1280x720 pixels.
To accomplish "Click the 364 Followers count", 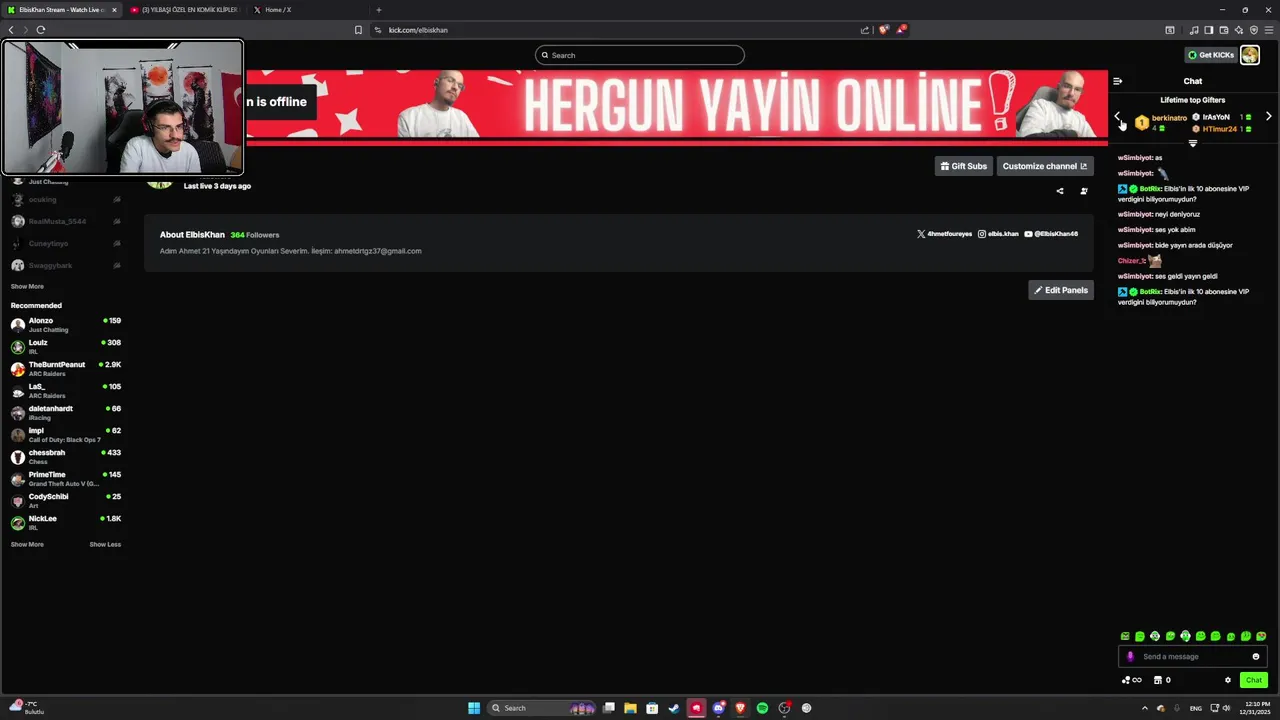I will tap(255, 235).
